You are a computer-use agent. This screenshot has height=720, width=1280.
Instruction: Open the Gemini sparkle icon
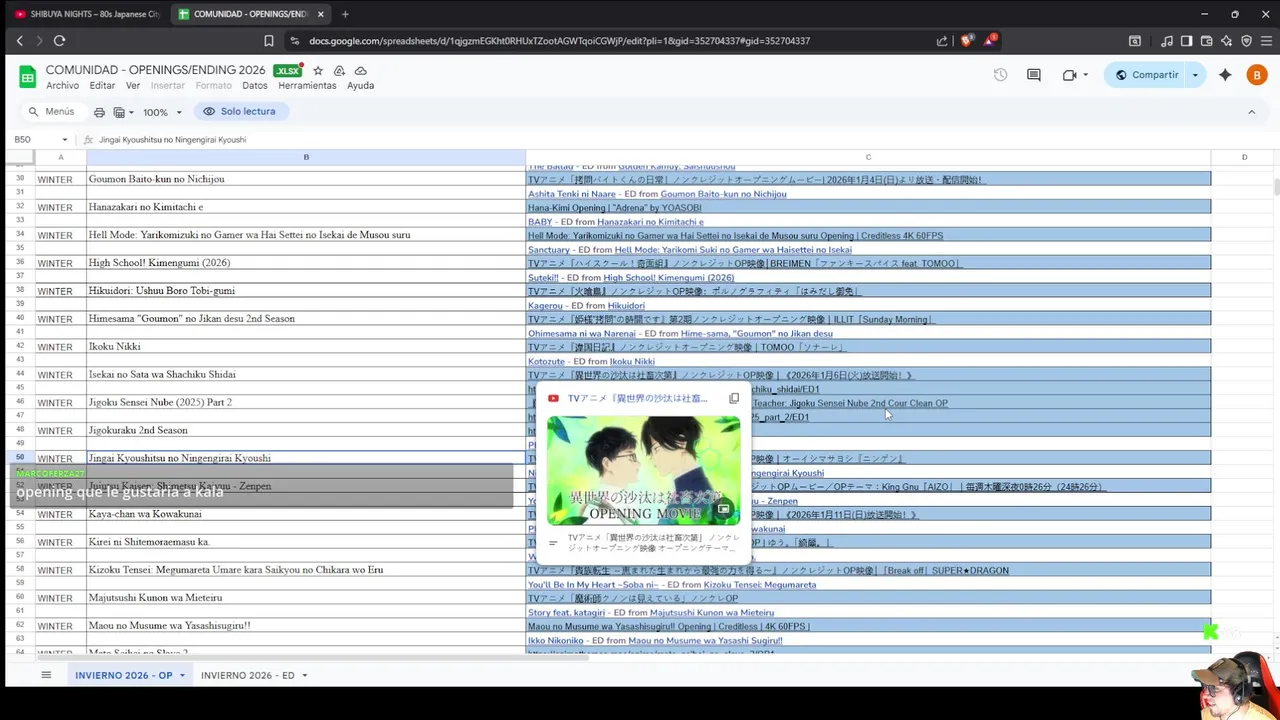(1225, 75)
